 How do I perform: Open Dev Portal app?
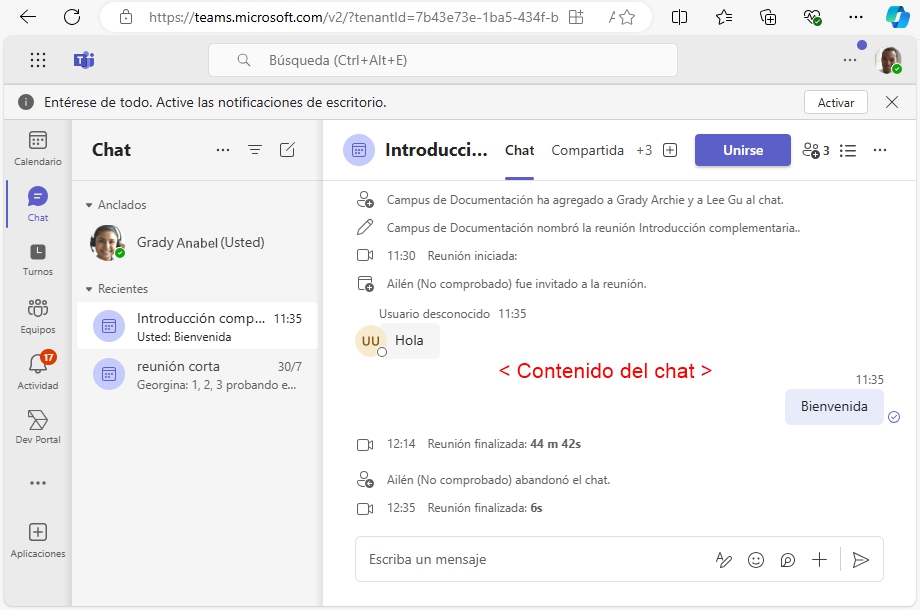tap(38, 426)
